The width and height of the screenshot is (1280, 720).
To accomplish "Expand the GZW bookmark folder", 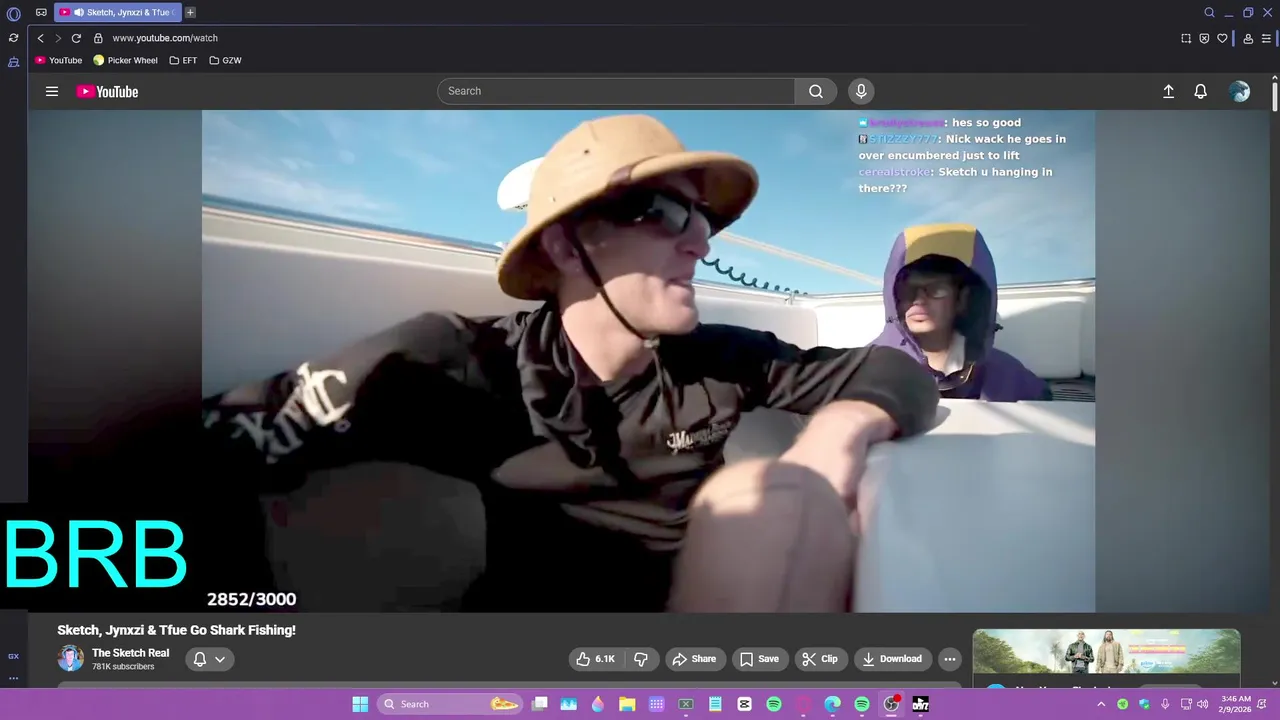I will click(225, 60).
